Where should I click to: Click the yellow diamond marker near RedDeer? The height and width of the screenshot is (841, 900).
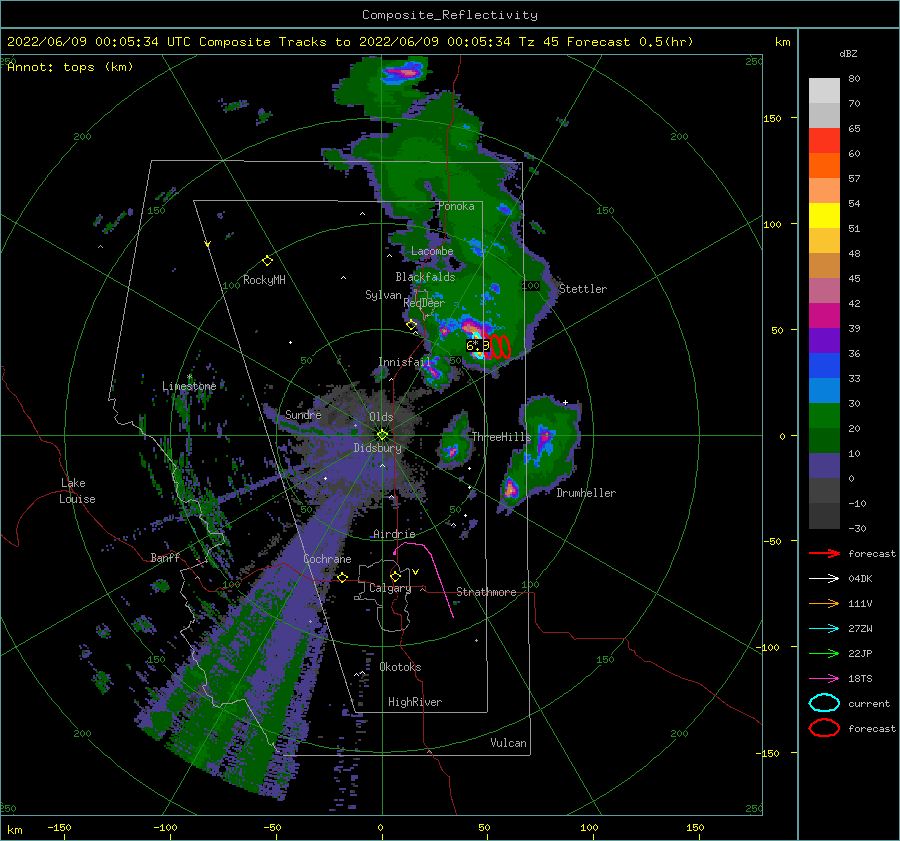411,325
